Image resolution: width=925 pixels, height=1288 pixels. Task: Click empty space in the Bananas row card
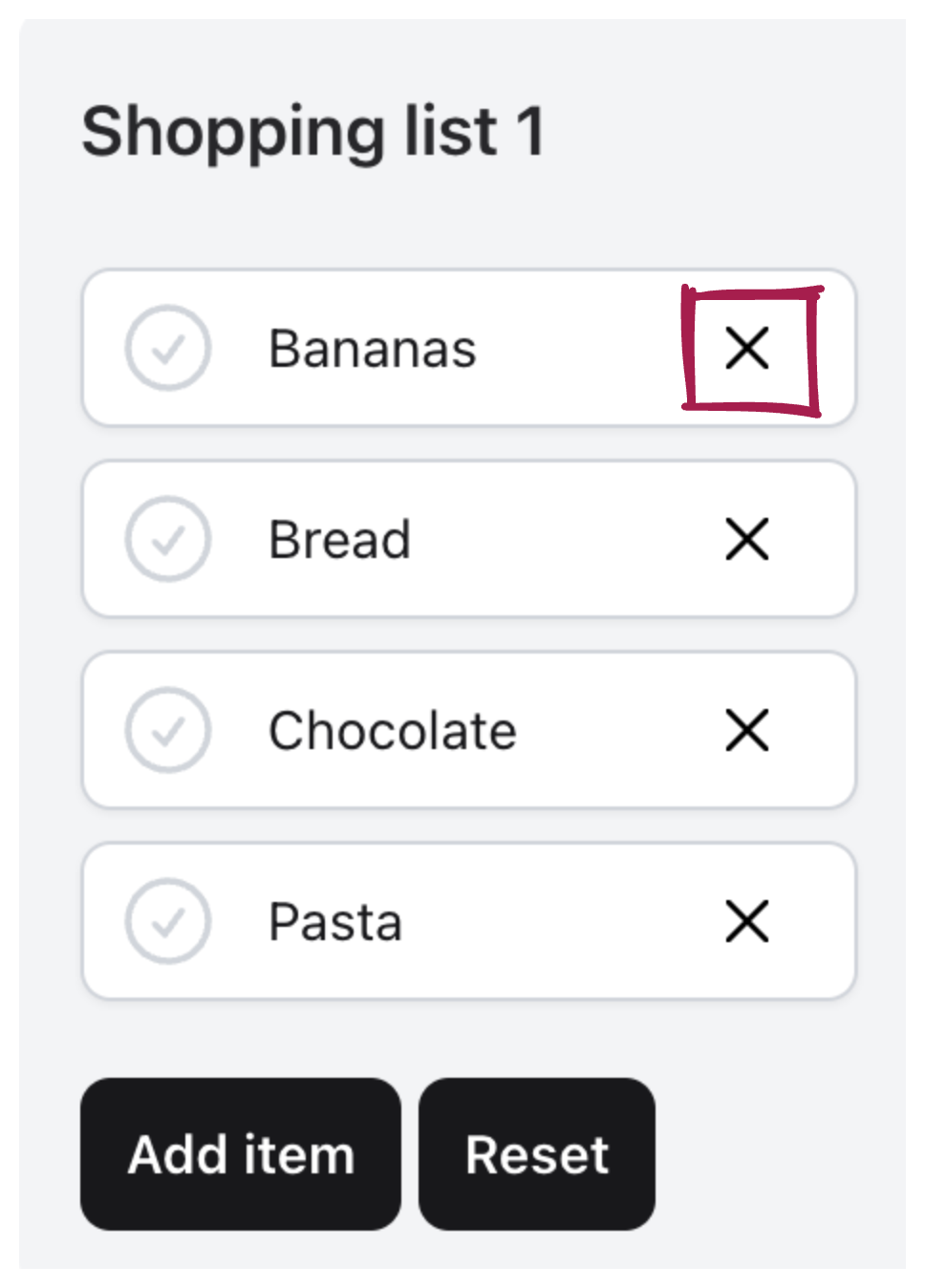583,348
